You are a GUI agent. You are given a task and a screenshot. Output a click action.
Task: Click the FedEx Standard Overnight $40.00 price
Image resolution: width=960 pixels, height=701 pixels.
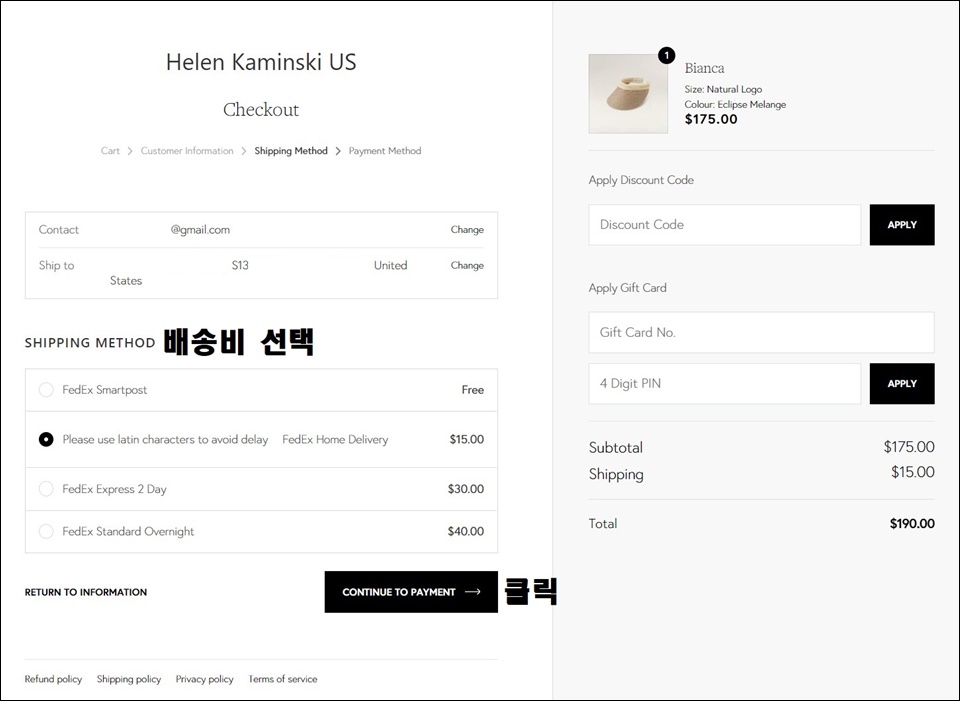pos(465,531)
